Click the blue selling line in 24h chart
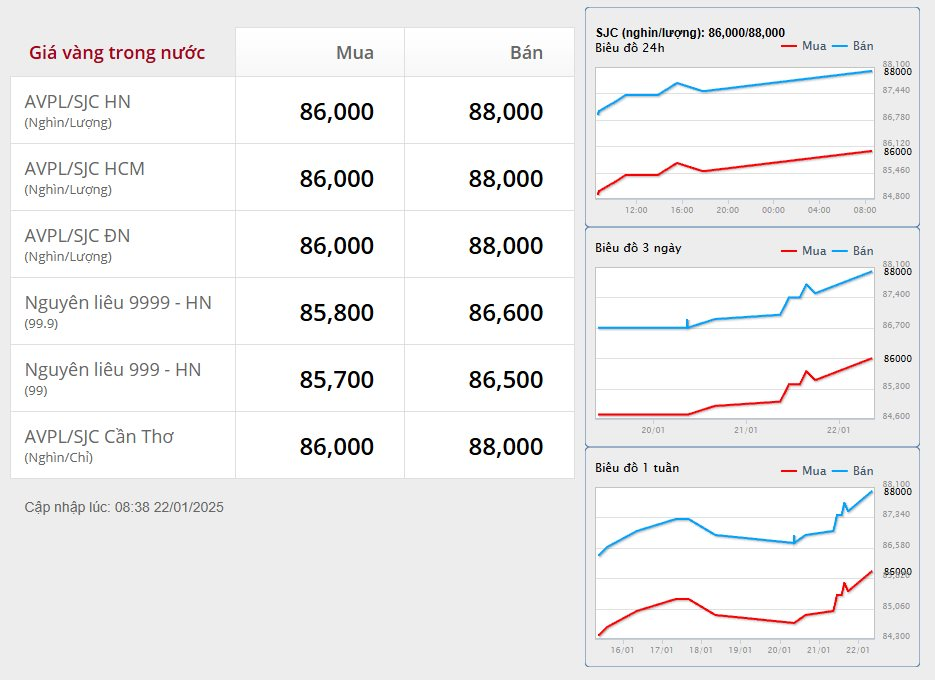This screenshot has width=935, height=680. 787,82
